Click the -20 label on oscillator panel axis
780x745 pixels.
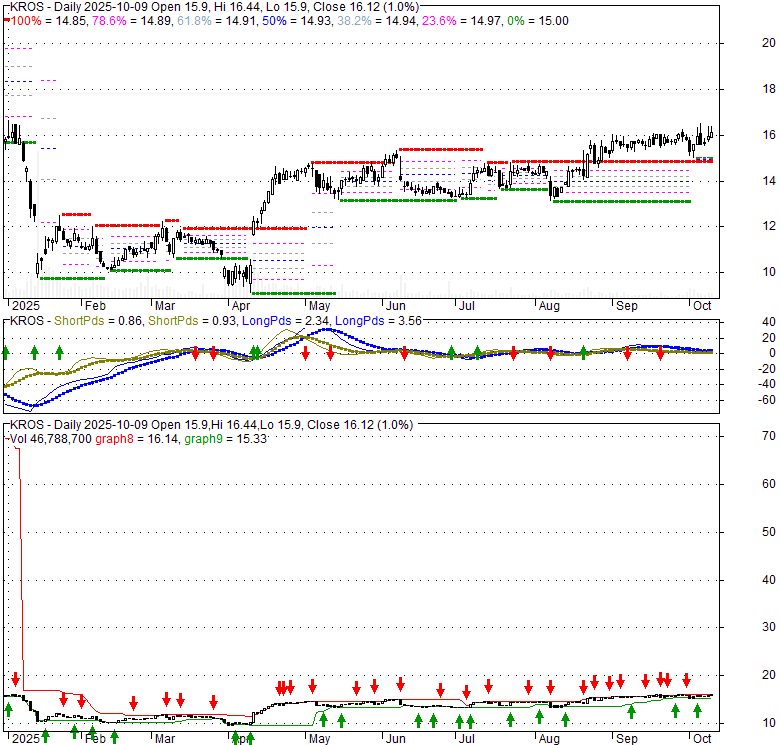point(767,369)
